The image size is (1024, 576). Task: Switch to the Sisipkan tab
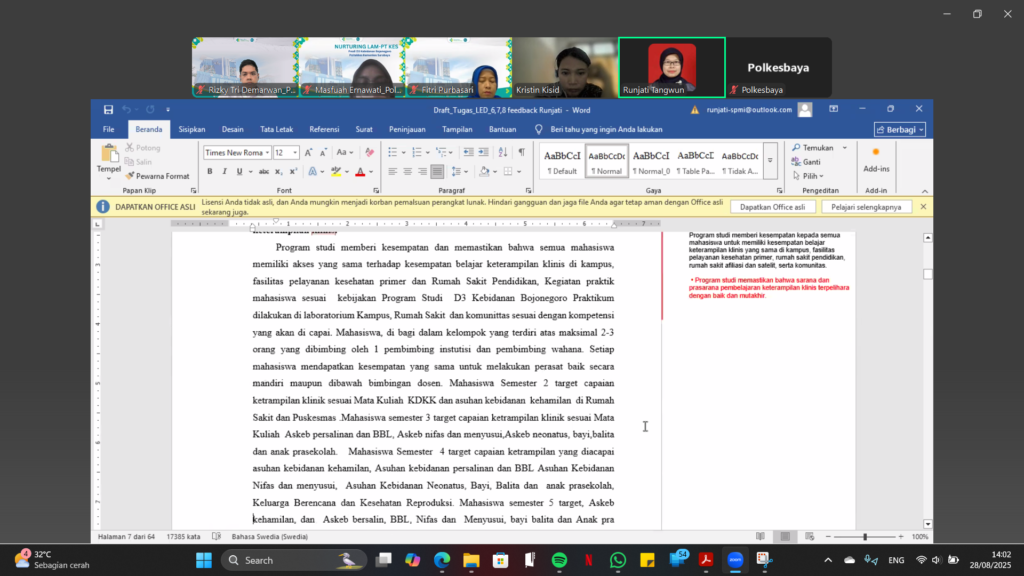(192, 129)
